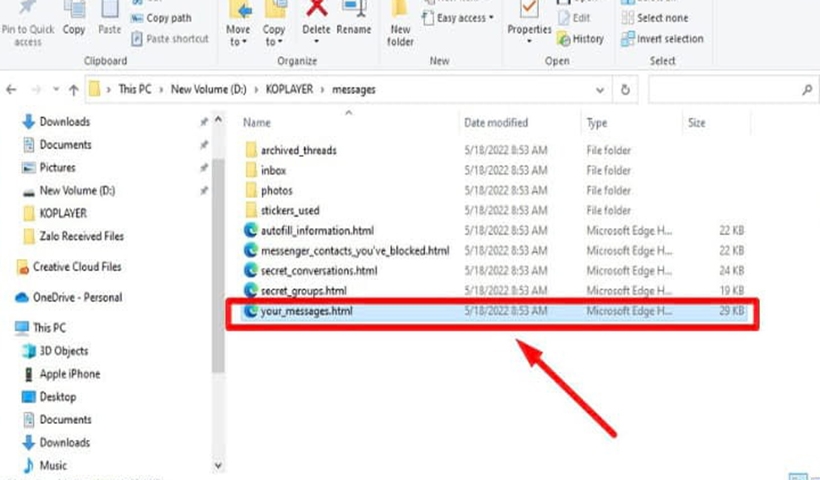Select messenger_contacts_you've_blocked.html
The image size is (820, 480).
click(355, 251)
